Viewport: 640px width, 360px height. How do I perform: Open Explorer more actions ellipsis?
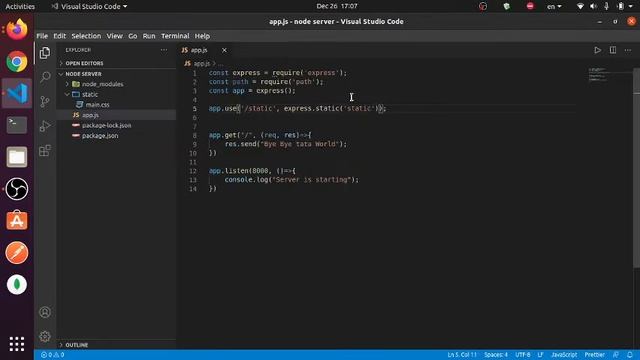click(164, 50)
